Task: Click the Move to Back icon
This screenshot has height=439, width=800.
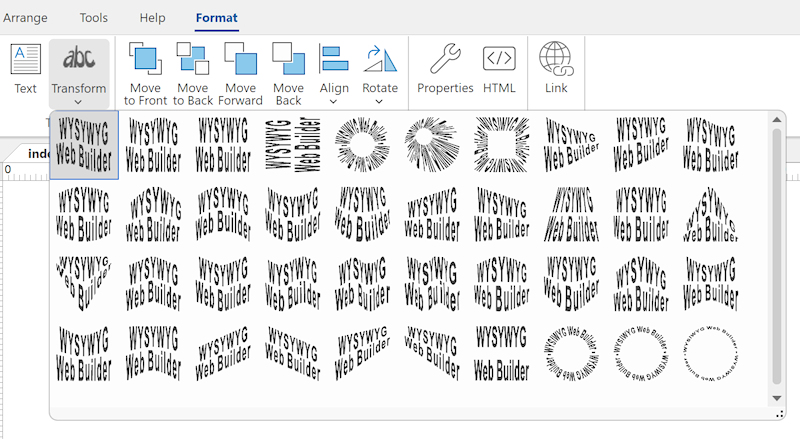Action: click(192, 58)
